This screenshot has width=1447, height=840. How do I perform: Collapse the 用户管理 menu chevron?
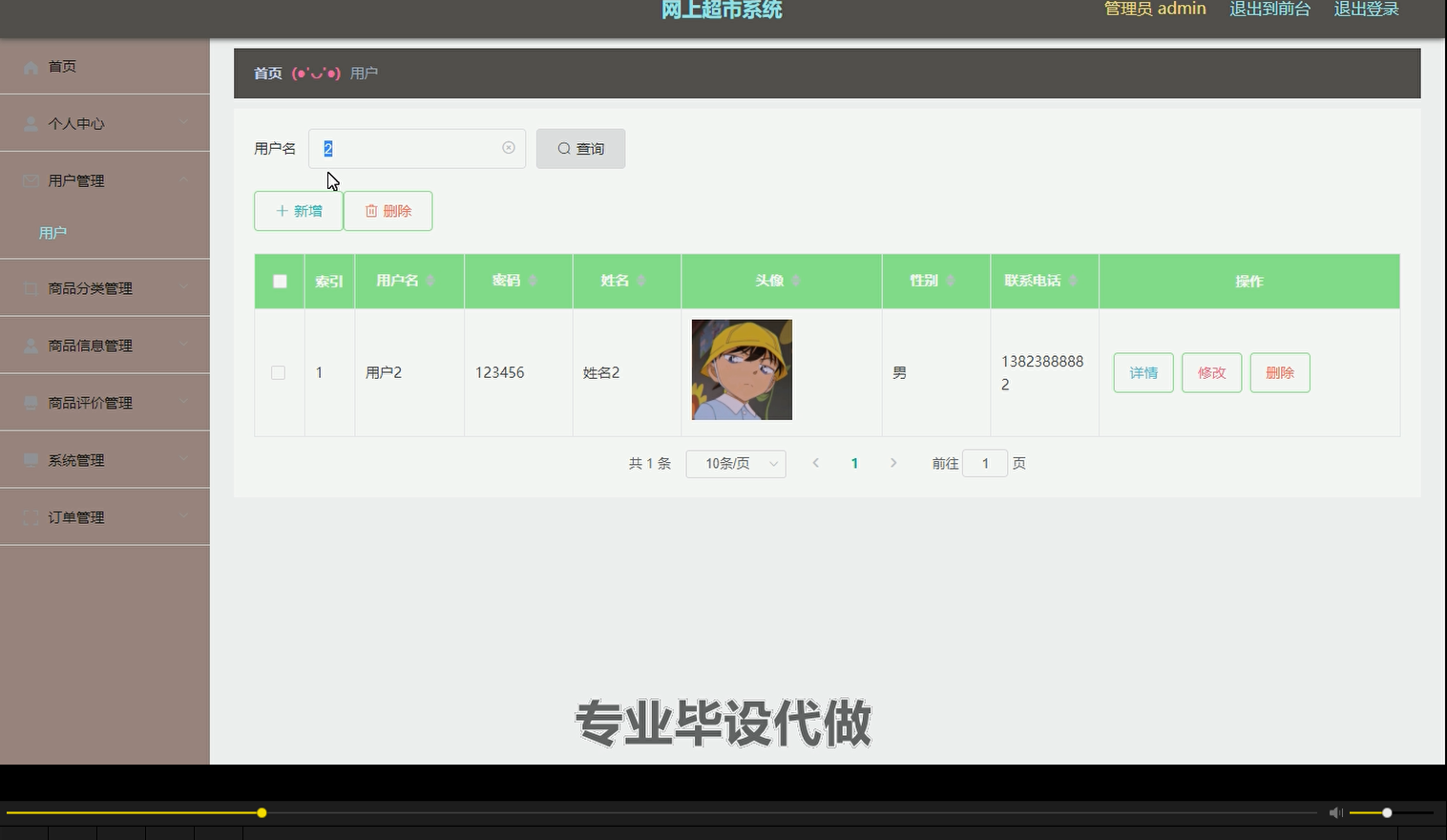click(184, 180)
